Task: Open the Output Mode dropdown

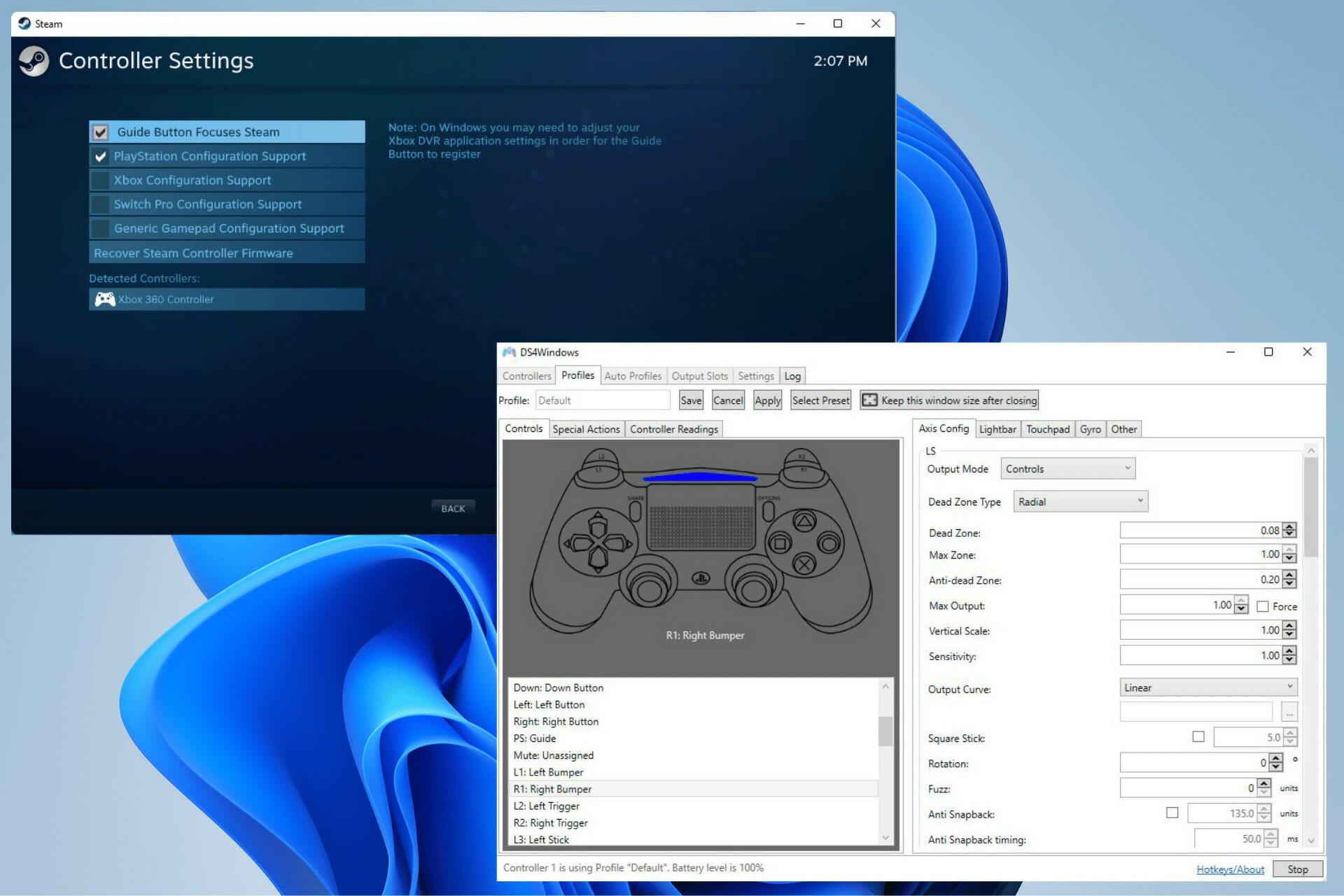Action: coord(1068,469)
